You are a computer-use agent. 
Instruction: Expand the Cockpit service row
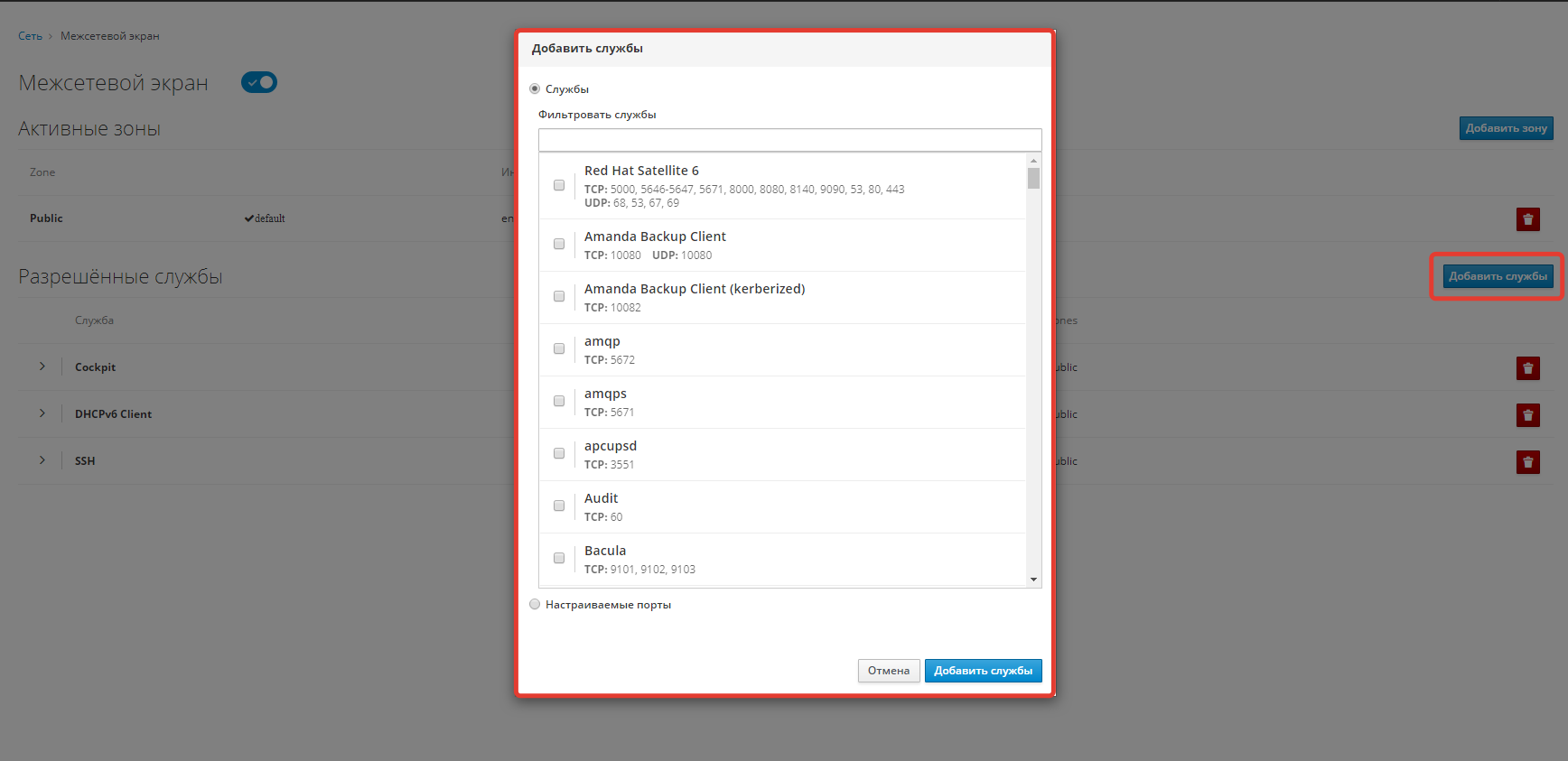pos(42,367)
